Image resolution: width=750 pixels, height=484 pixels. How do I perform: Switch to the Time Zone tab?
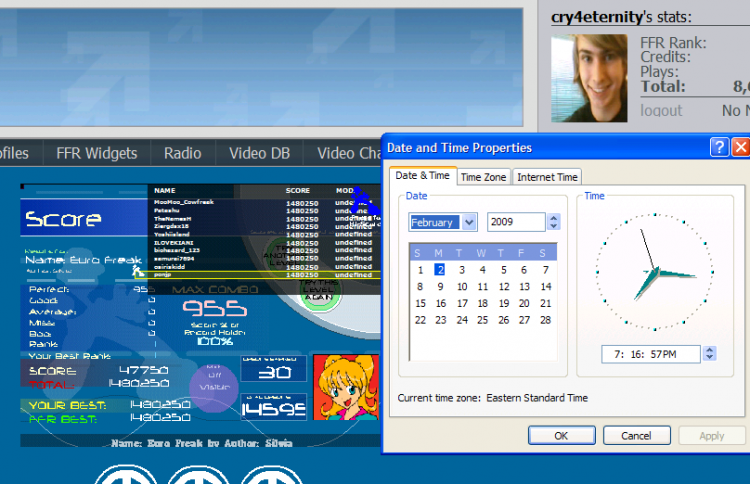(484, 177)
